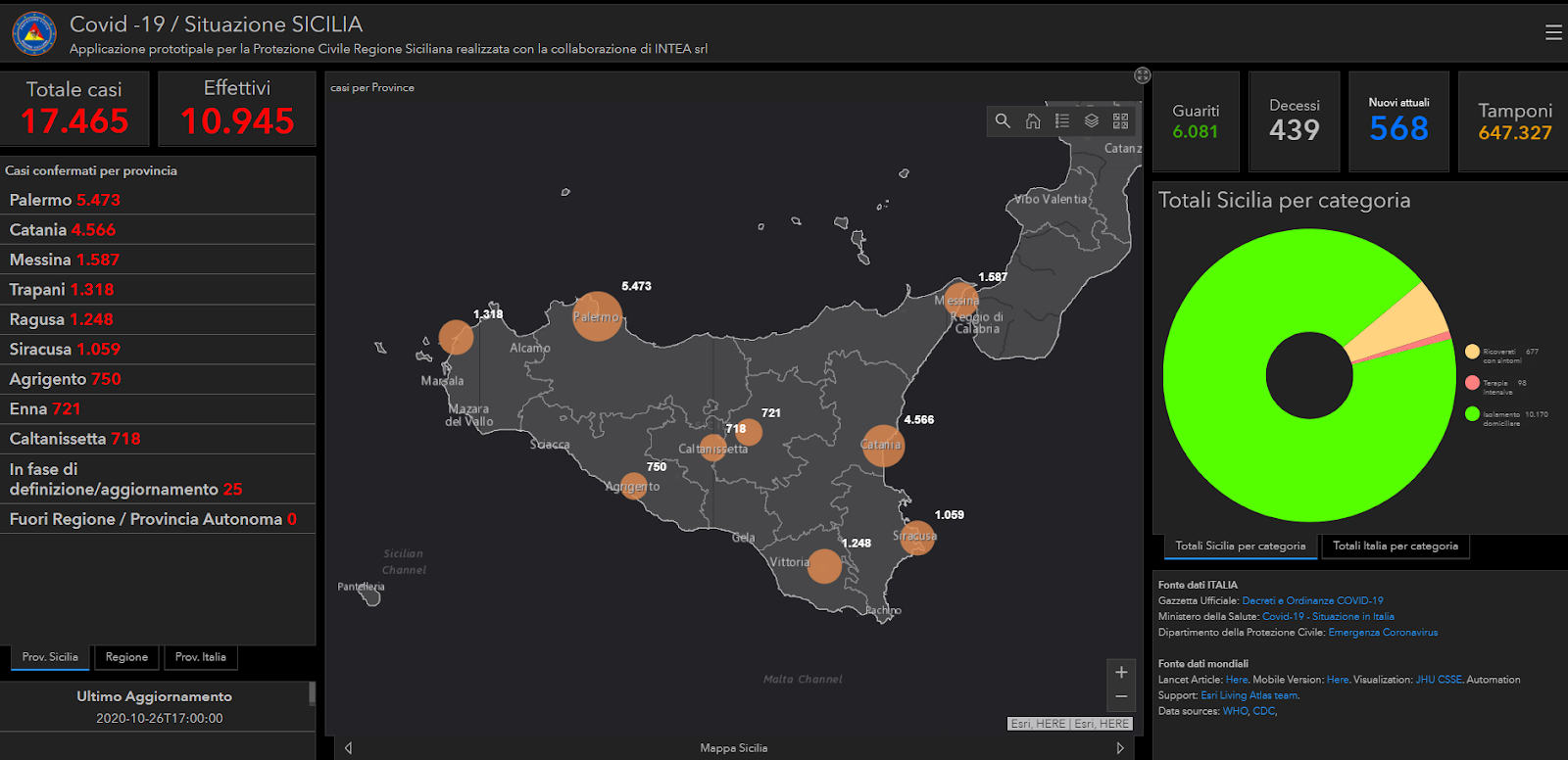Select the Siracusa bubble on the map
Screen dimensions: 1568x760
pos(917,538)
